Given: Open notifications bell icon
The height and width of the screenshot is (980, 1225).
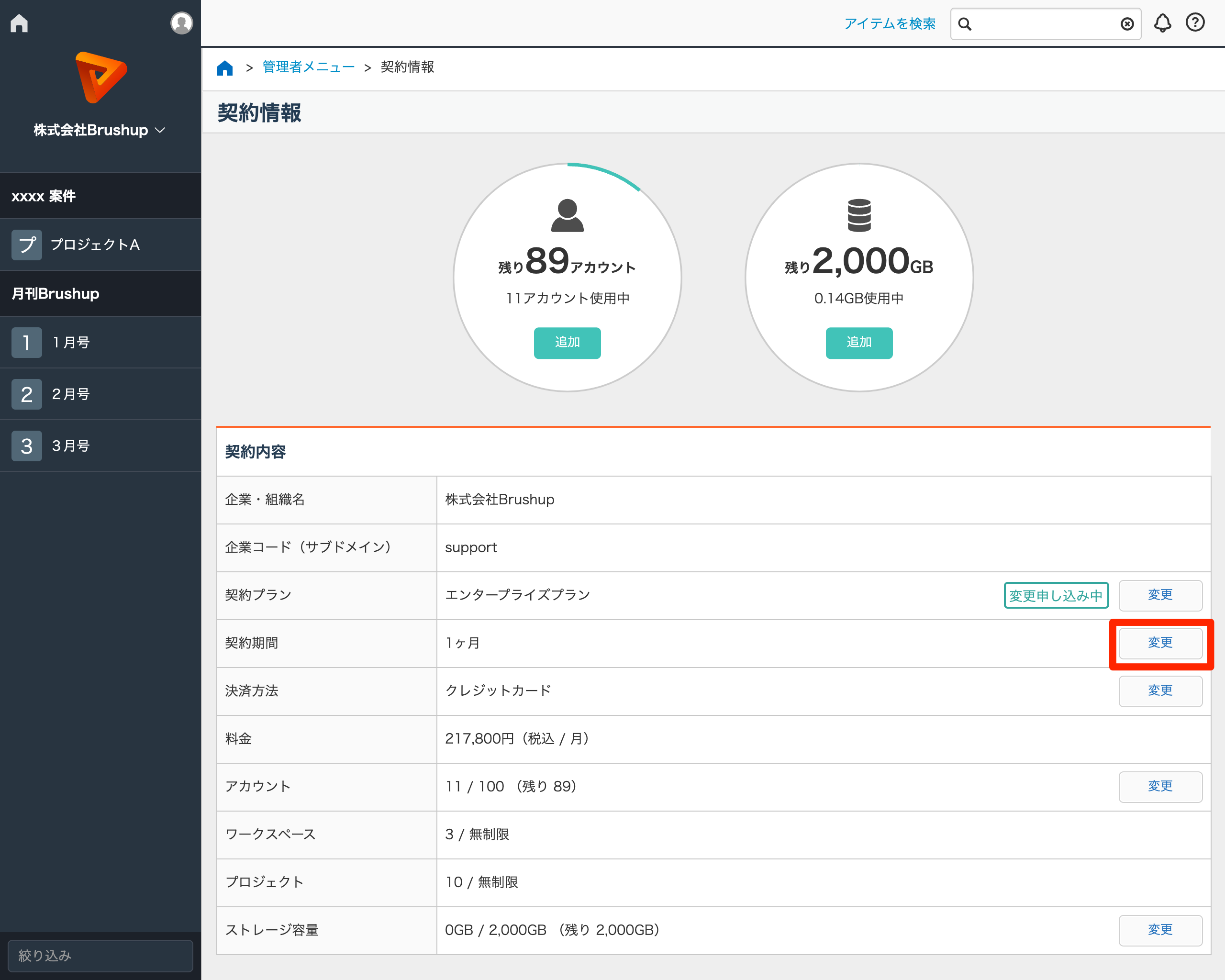Looking at the screenshot, I should [x=1162, y=23].
